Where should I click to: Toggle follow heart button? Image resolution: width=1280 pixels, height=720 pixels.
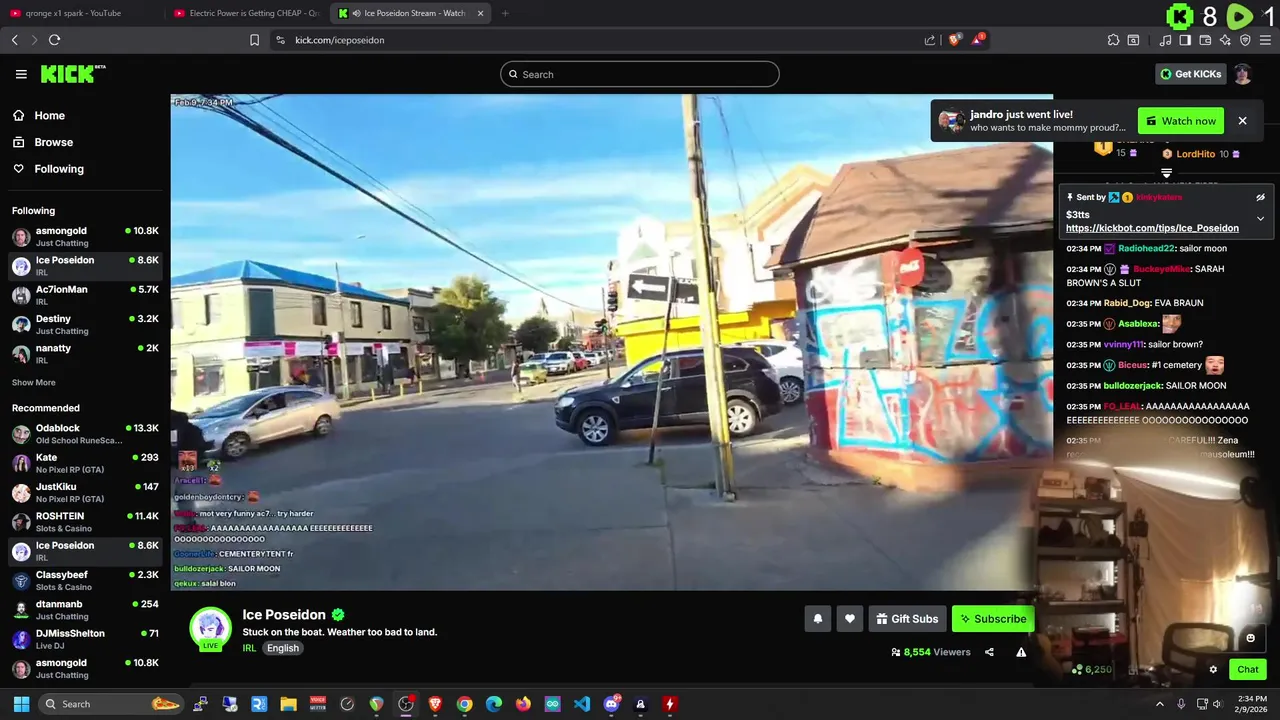[x=850, y=619]
